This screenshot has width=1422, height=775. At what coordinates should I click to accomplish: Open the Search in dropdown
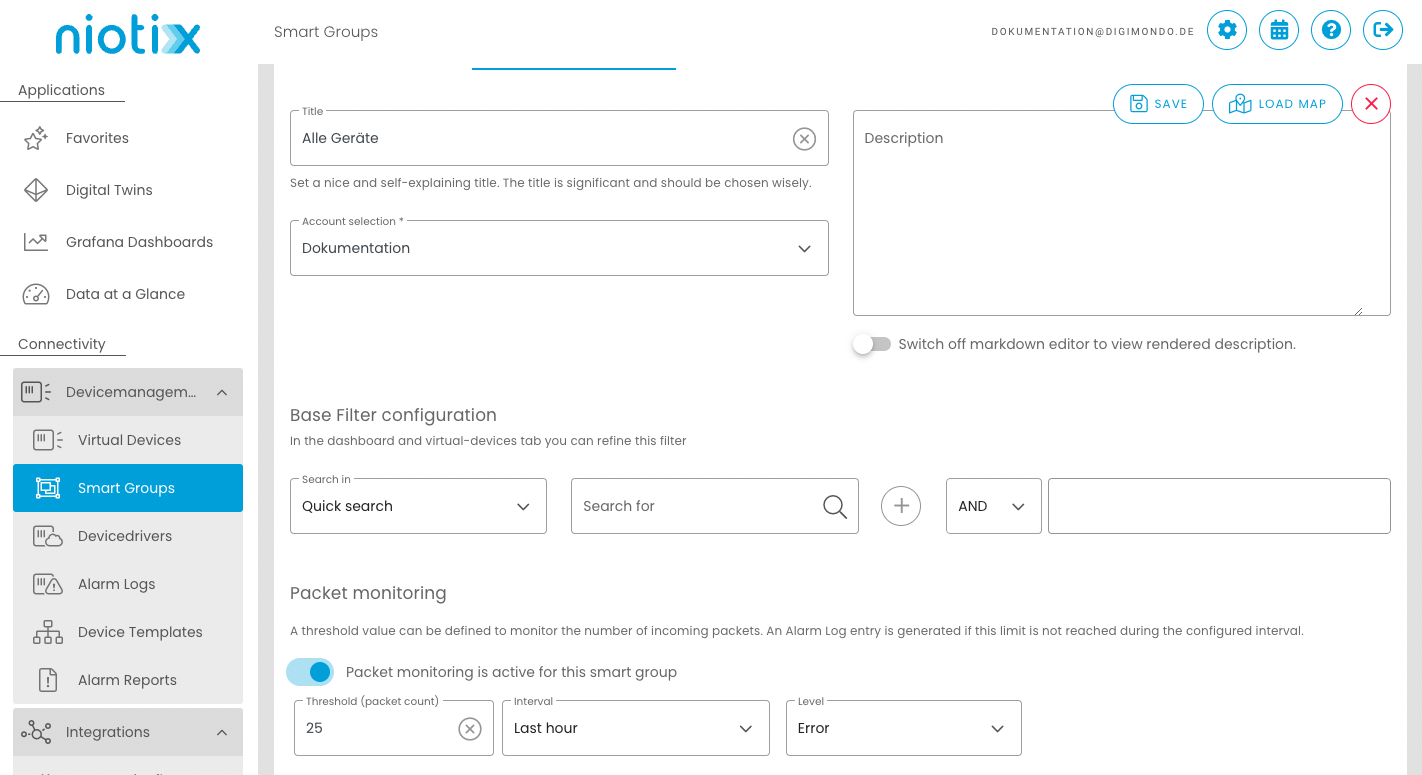(418, 506)
